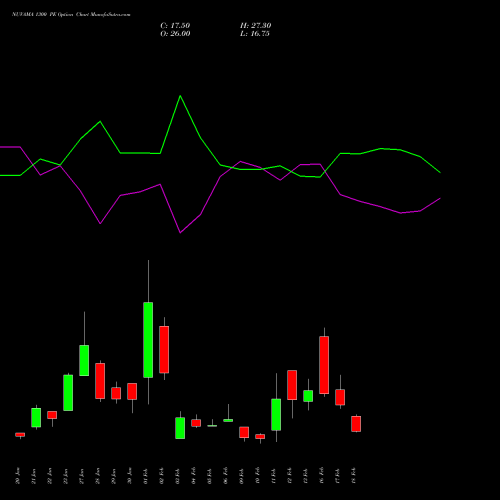Click the high value H: 27.30
The image size is (500, 500).
tap(255, 26)
